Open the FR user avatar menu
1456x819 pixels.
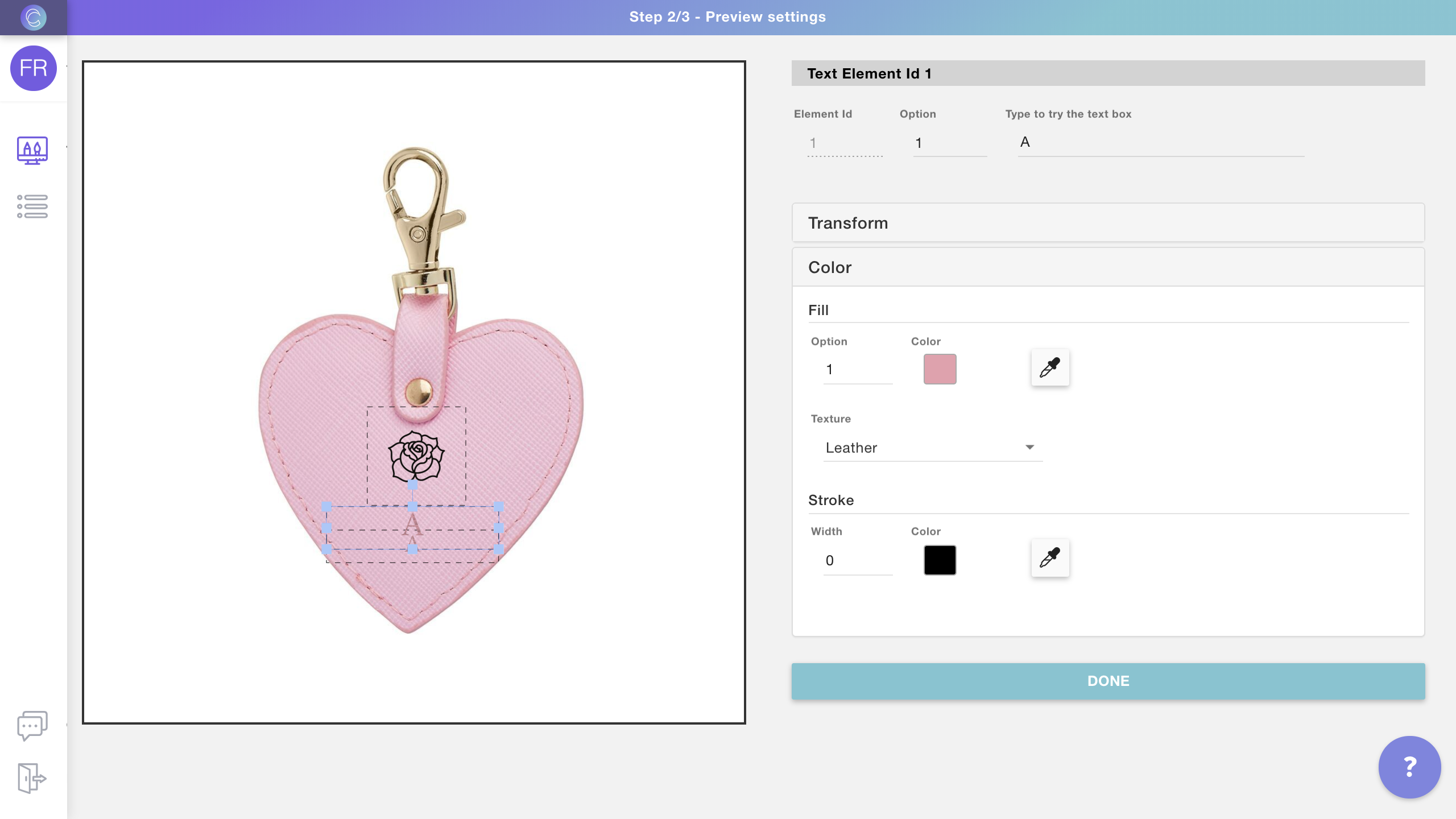(x=33, y=68)
